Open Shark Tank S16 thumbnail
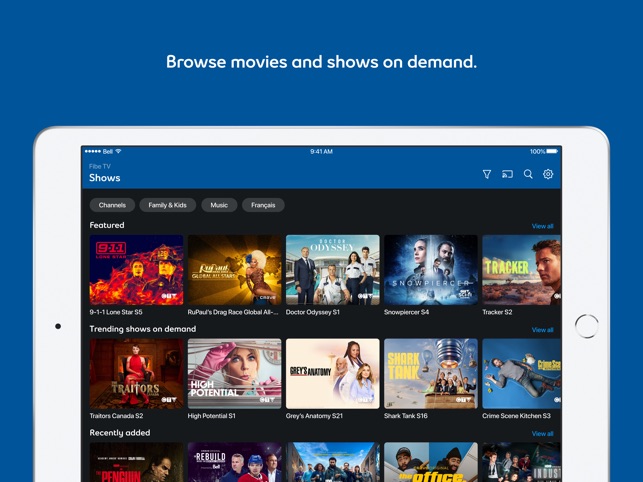 coord(431,374)
